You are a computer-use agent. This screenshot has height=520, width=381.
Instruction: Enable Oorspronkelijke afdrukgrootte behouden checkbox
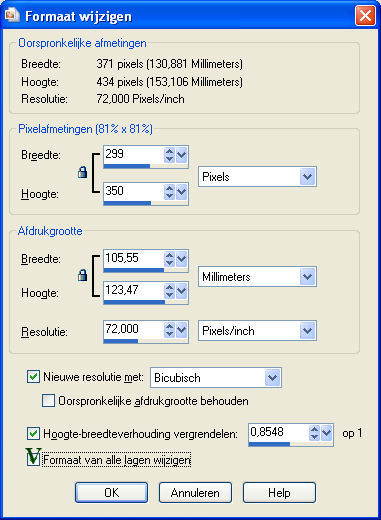pyautogui.click(x=48, y=400)
